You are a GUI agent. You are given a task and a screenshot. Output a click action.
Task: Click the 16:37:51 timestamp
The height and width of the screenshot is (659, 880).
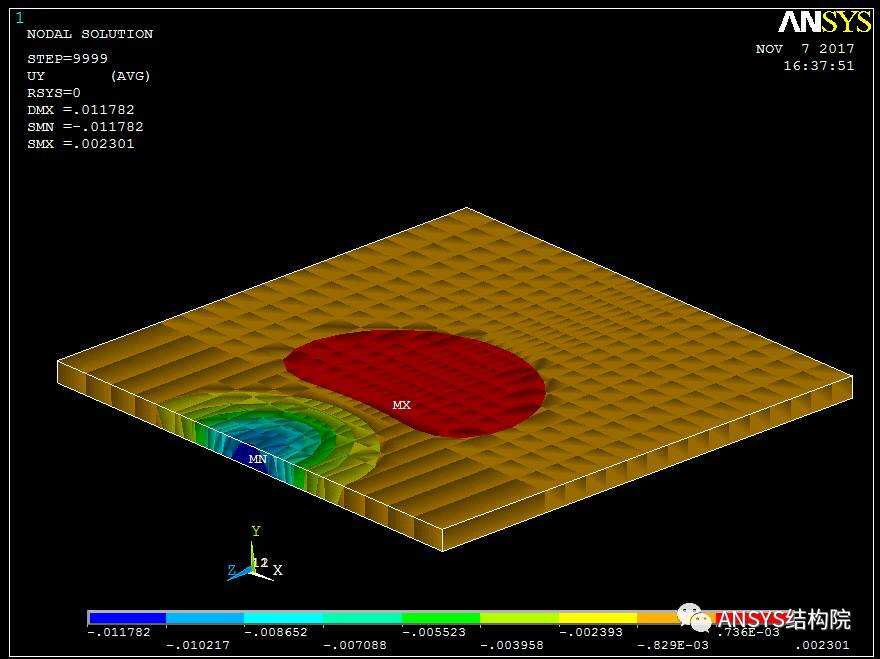tap(819, 66)
